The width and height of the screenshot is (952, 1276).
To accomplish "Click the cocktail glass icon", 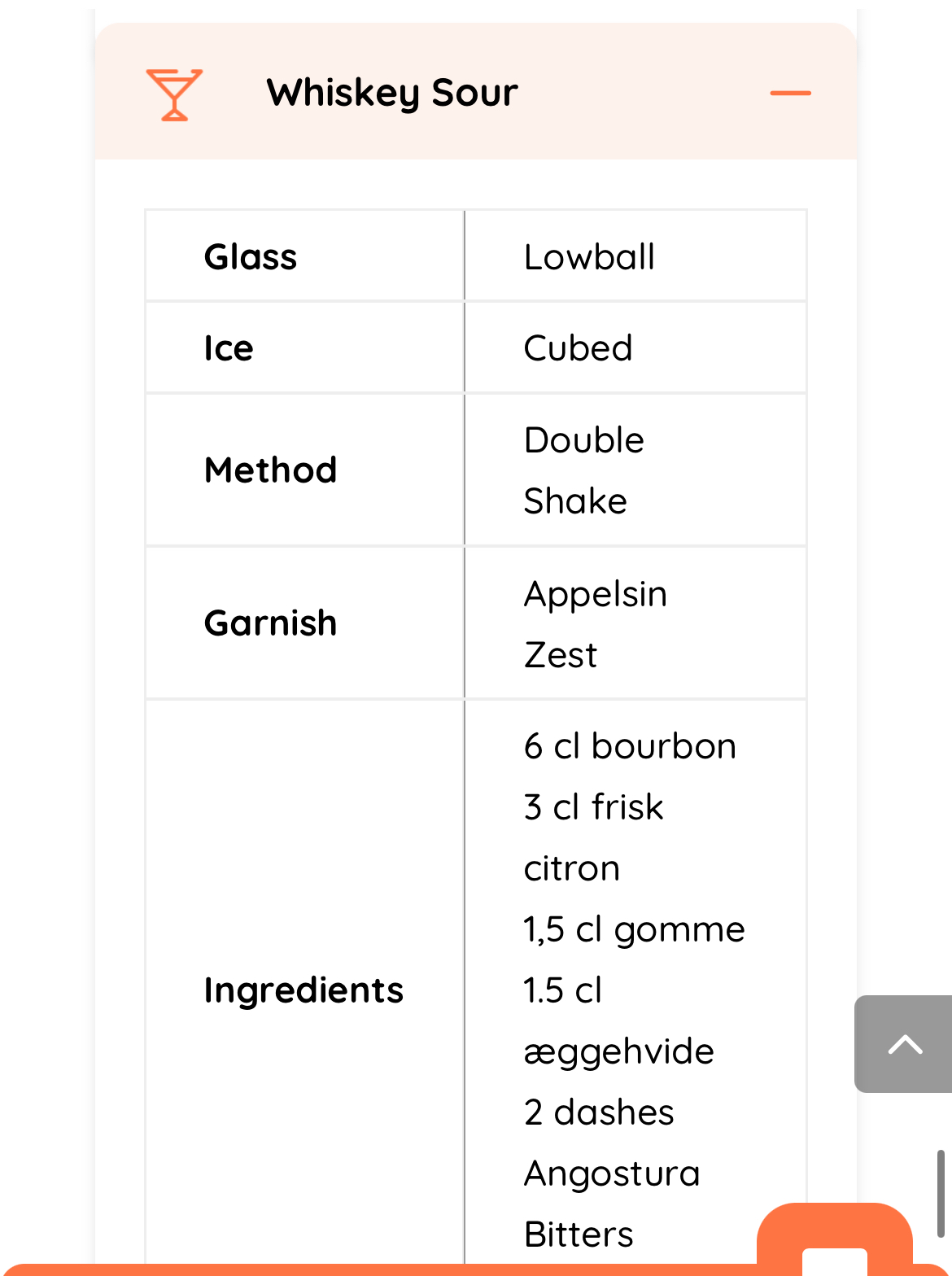I will point(173,94).
